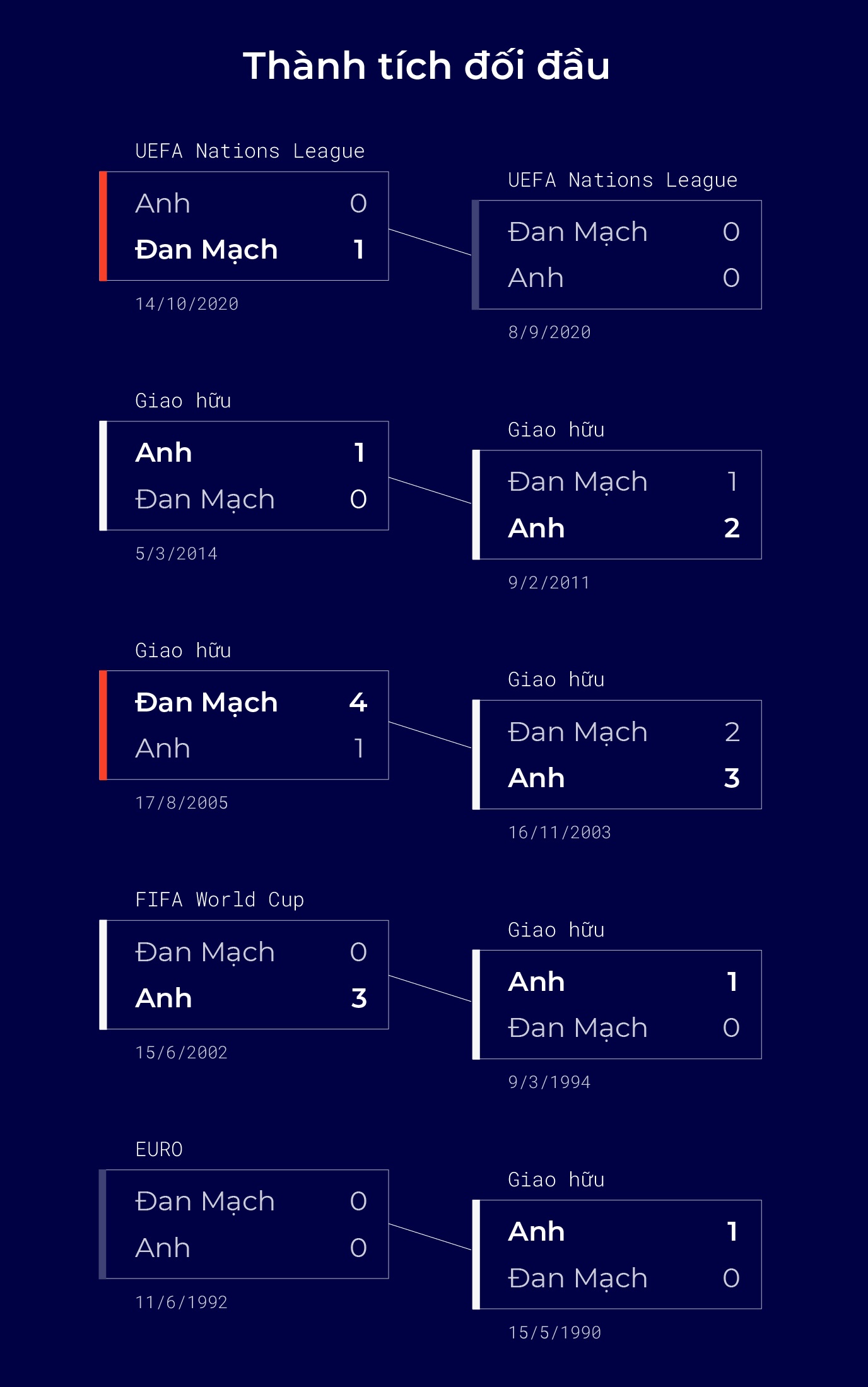
Task: Click the EURO competition label
Action: point(159,1149)
